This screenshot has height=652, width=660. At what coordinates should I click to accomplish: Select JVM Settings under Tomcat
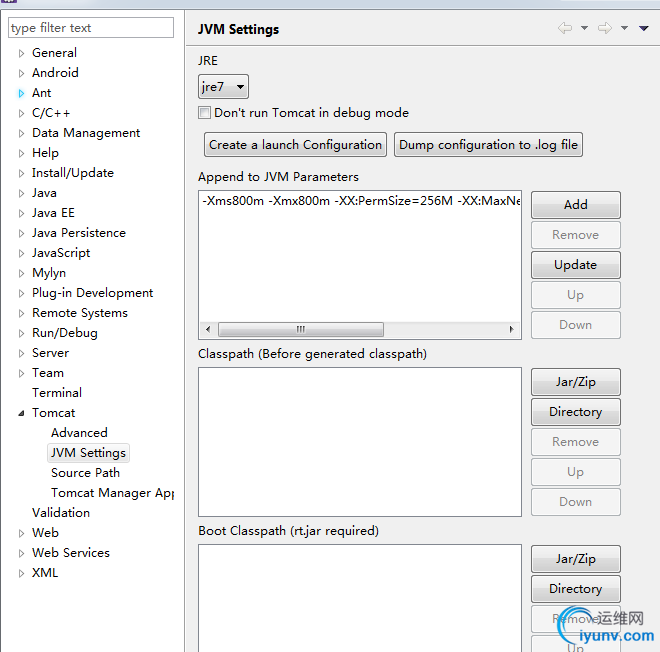pyautogui.click(x=88, y=453)
